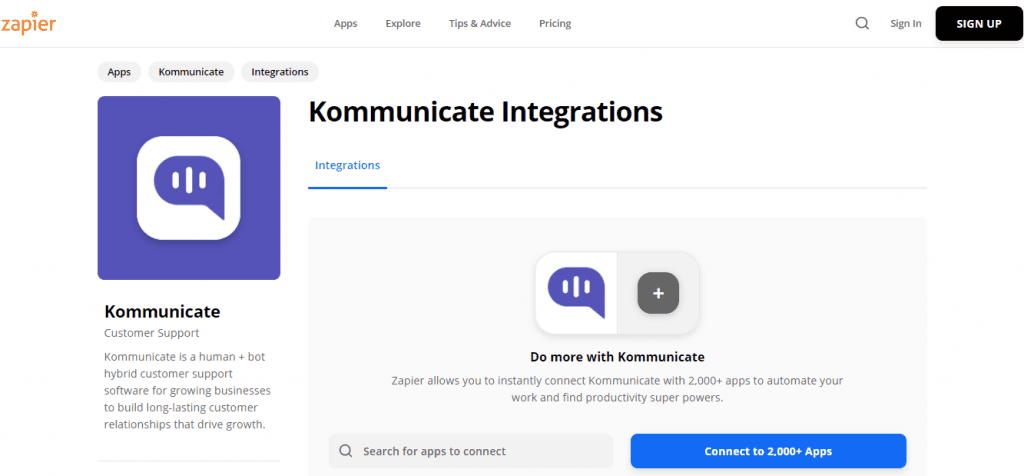Click the large Kommunicate logo tile

click(189, 188)
